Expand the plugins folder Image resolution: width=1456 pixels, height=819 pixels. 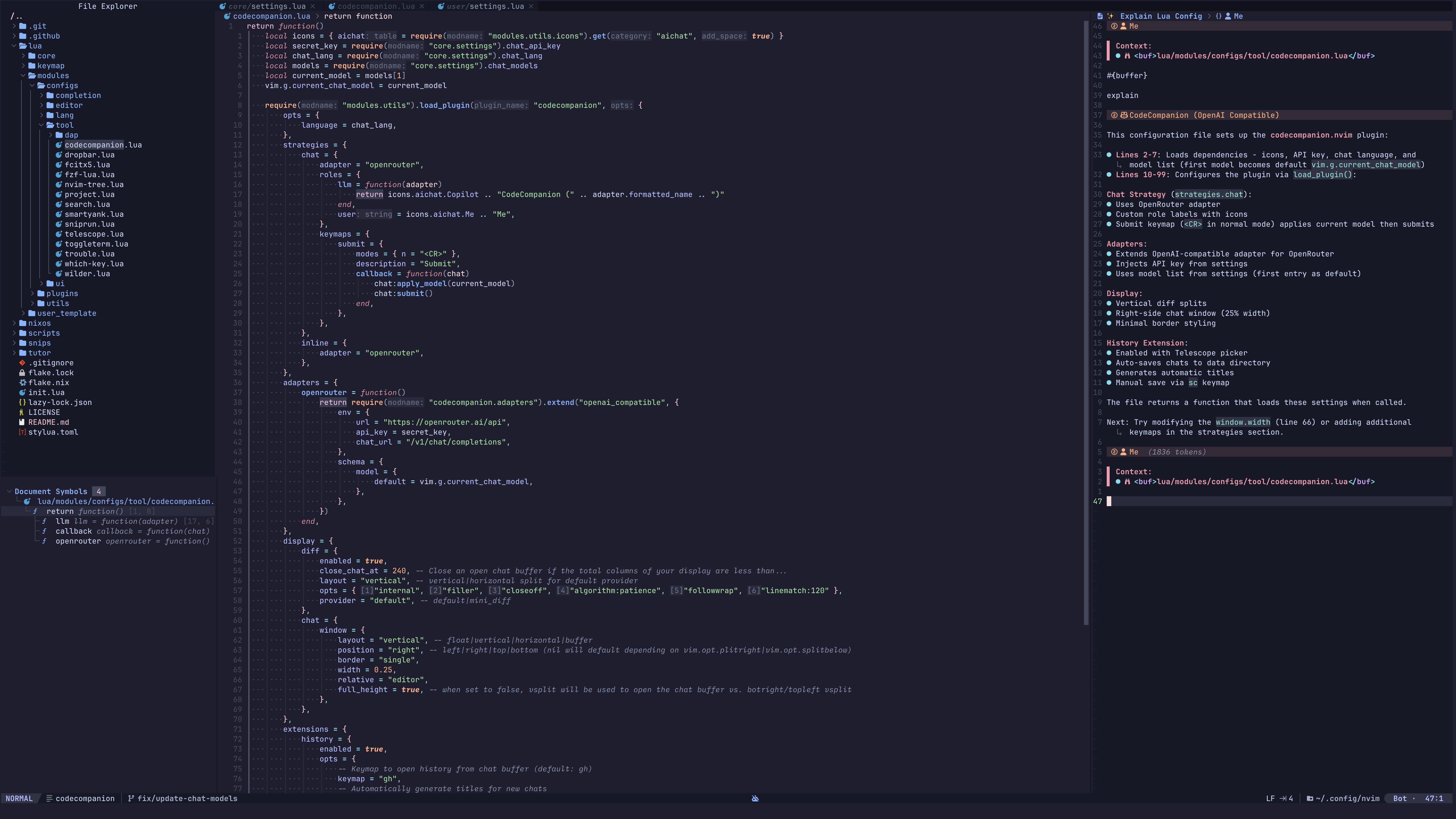(x=32, y=293)
